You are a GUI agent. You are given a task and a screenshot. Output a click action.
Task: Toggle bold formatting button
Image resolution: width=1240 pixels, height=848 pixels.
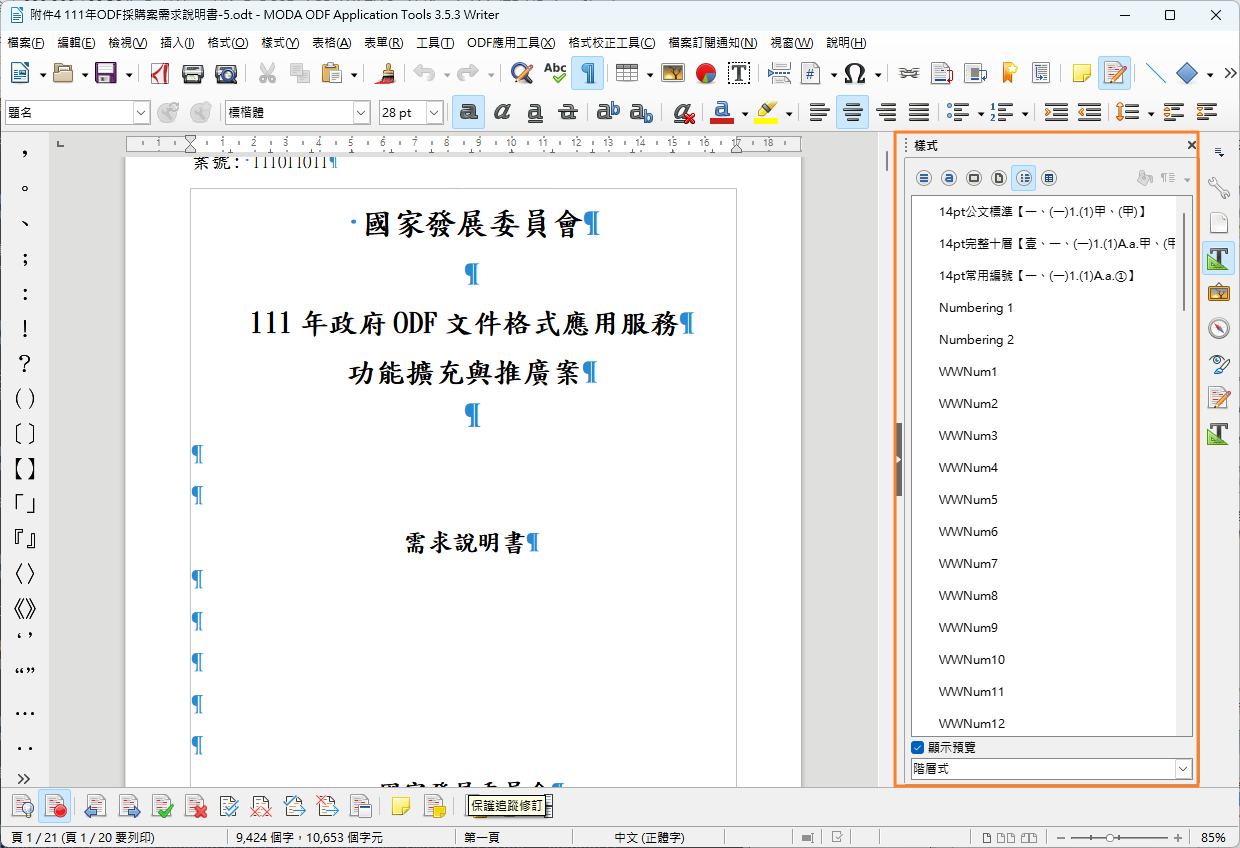[x=468, y=112]
